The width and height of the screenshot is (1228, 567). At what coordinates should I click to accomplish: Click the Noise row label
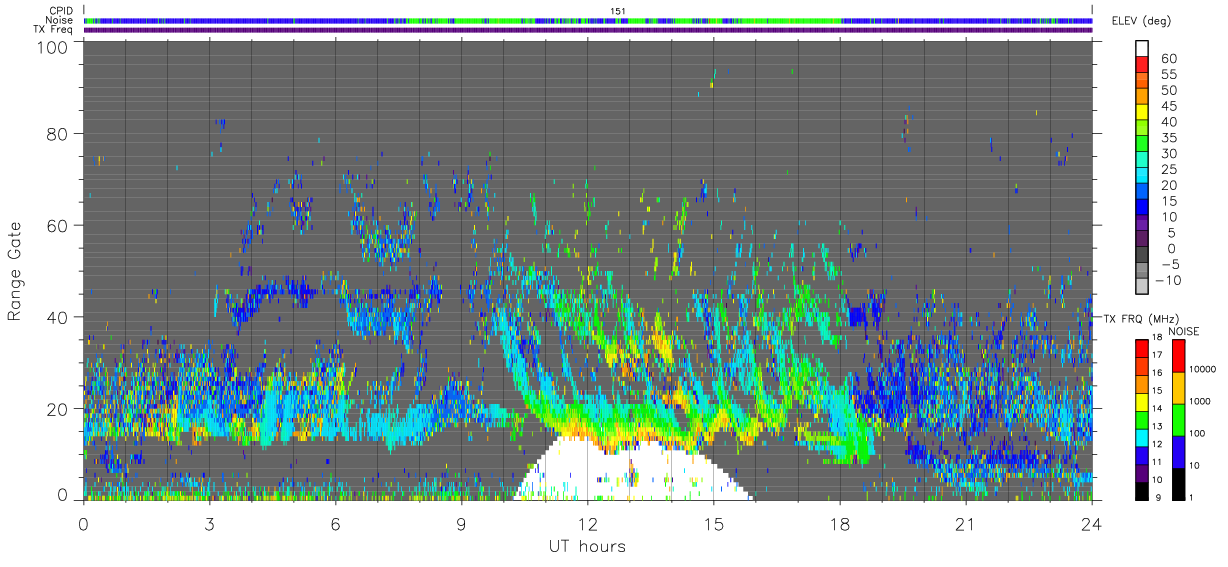[x=60, y=20]
